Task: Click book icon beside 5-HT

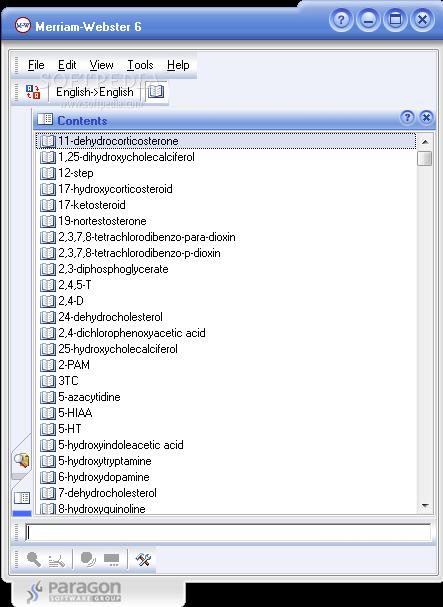Action: pyautogui.click(x=48, y=429)
